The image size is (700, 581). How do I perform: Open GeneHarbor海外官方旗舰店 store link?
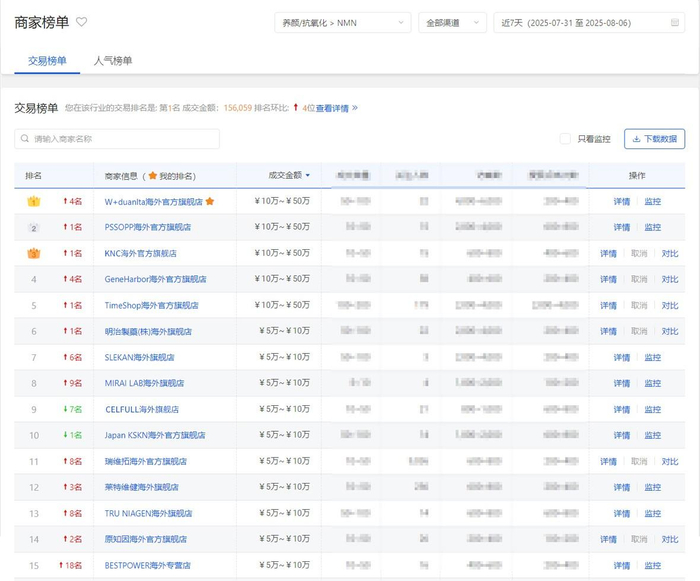155,280
